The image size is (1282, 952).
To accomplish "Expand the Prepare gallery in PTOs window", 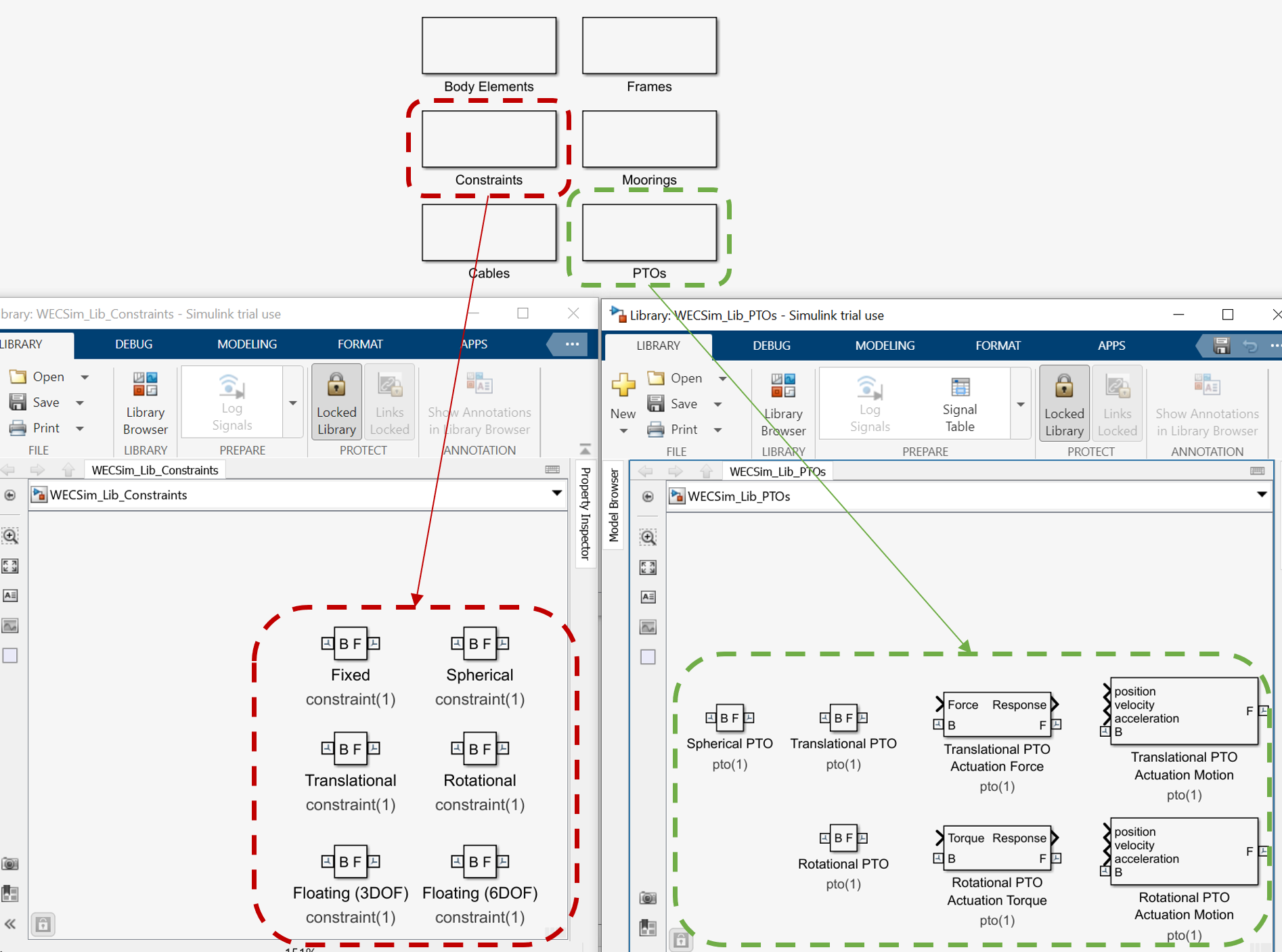I will coord(1020,405).
